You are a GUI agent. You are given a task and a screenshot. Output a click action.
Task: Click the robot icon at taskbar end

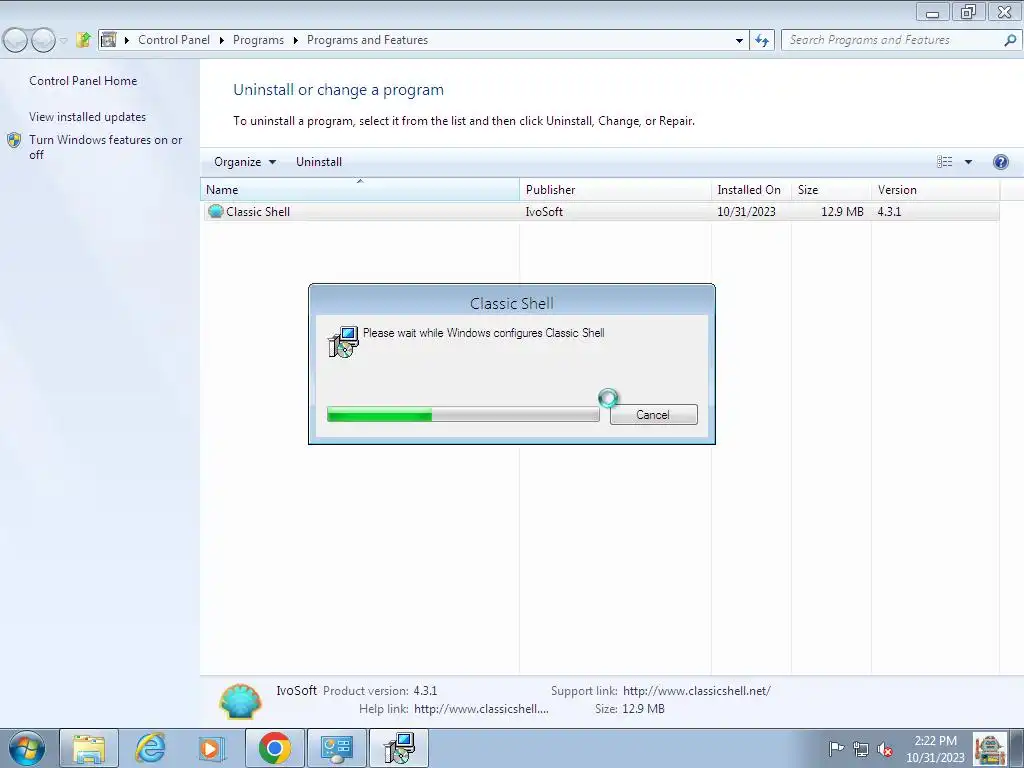pyautogui.click(x=990, y=748)
